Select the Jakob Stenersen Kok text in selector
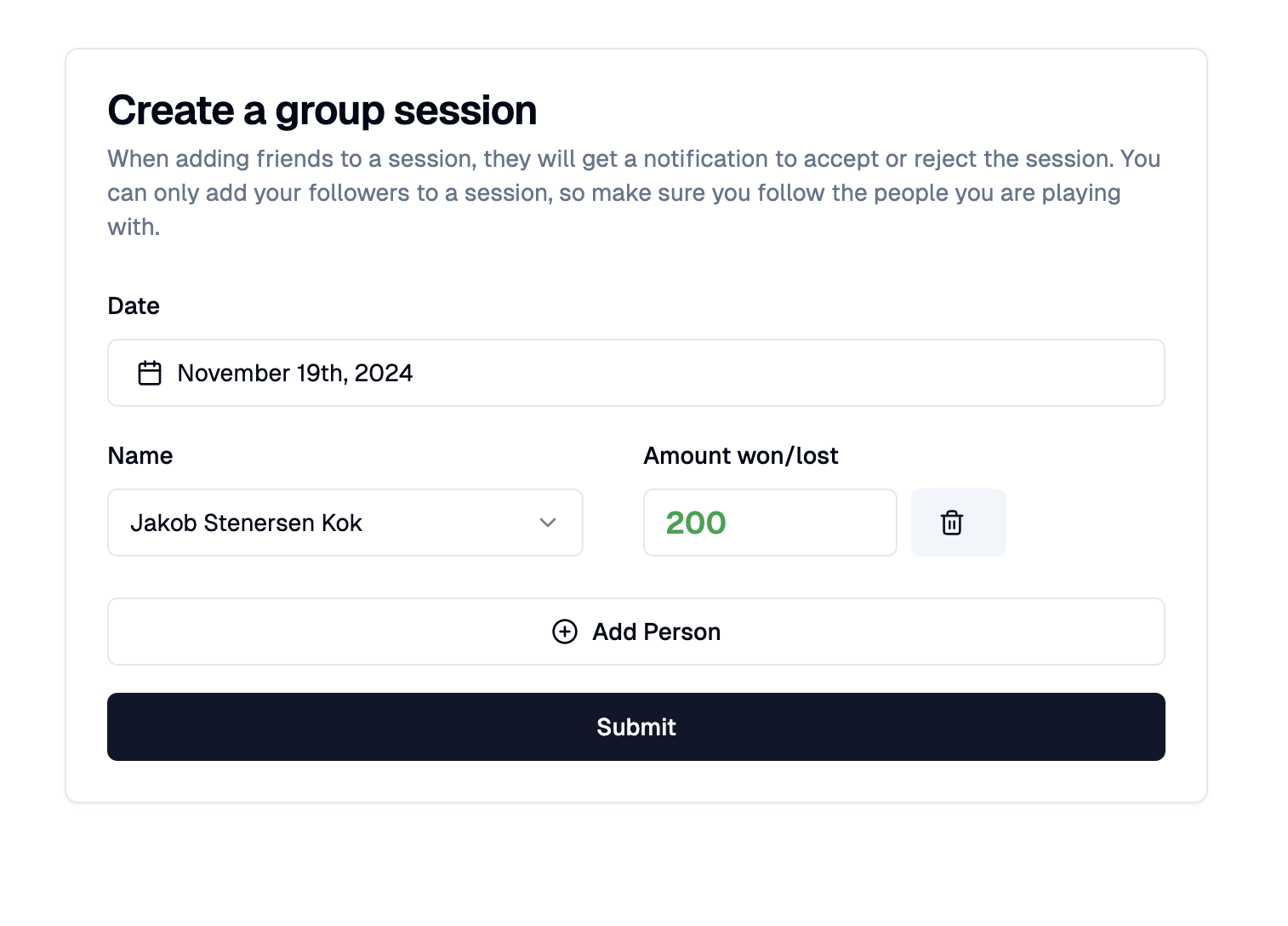Viewport: 1288px width, 926px height. click(x=246, y=523)
